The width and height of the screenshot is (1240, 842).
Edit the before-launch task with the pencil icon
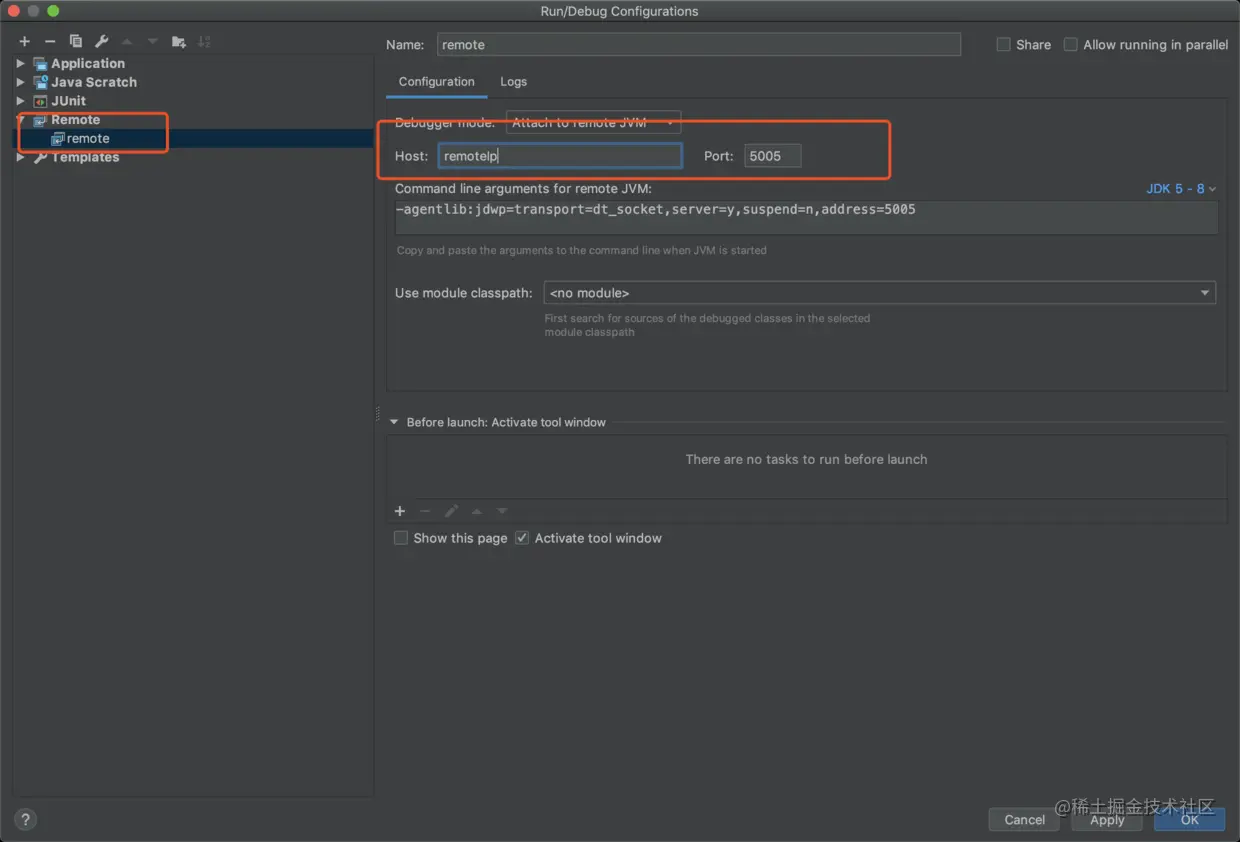(451, 511)
